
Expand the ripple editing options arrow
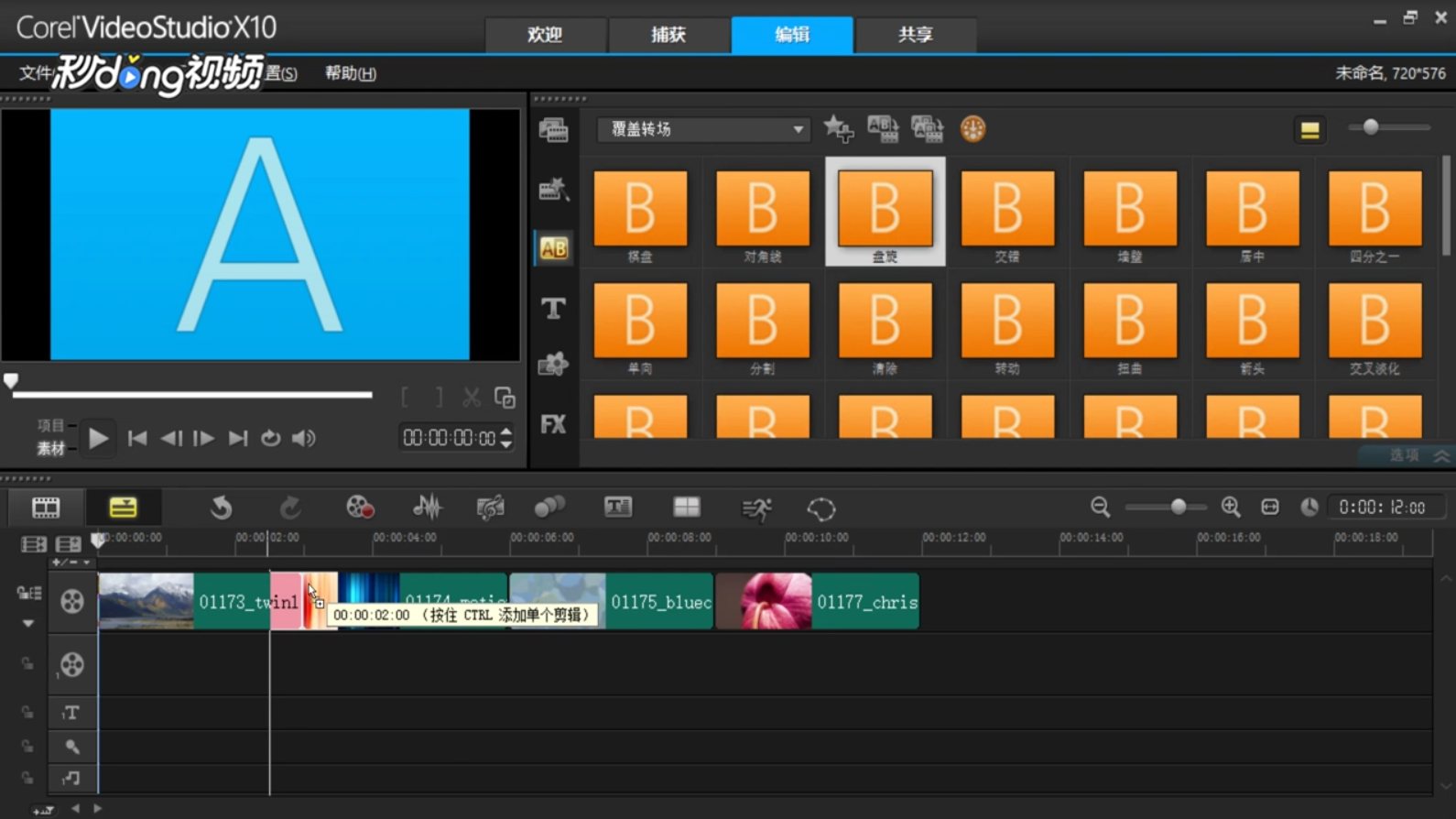[28, 624]
